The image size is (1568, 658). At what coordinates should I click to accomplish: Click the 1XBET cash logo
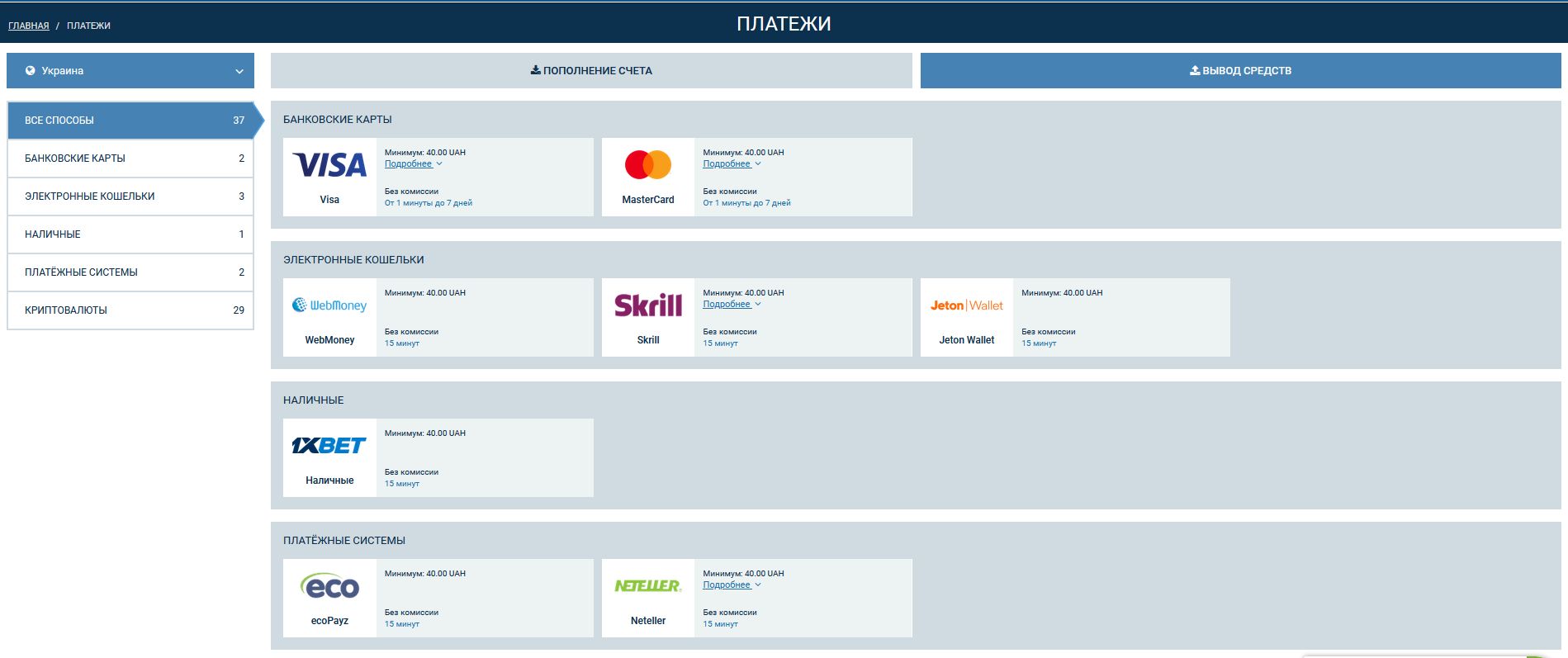click(329, 446)
